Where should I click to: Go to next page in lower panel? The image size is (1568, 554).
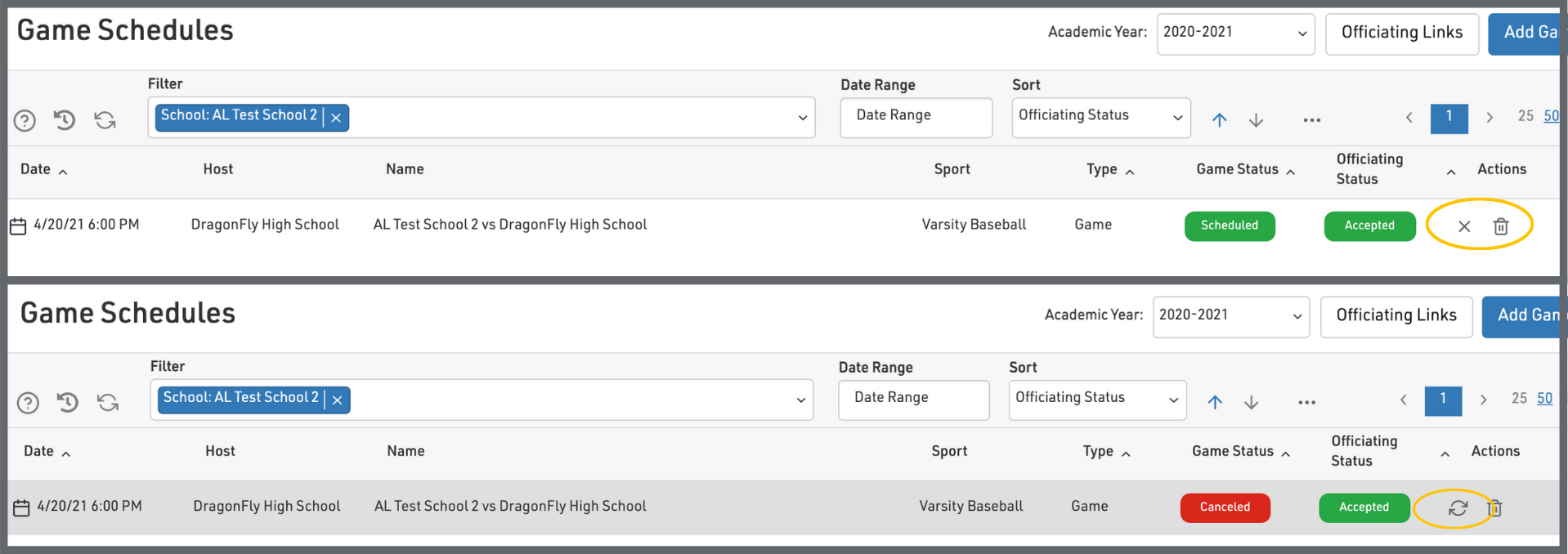point(1483,400)
